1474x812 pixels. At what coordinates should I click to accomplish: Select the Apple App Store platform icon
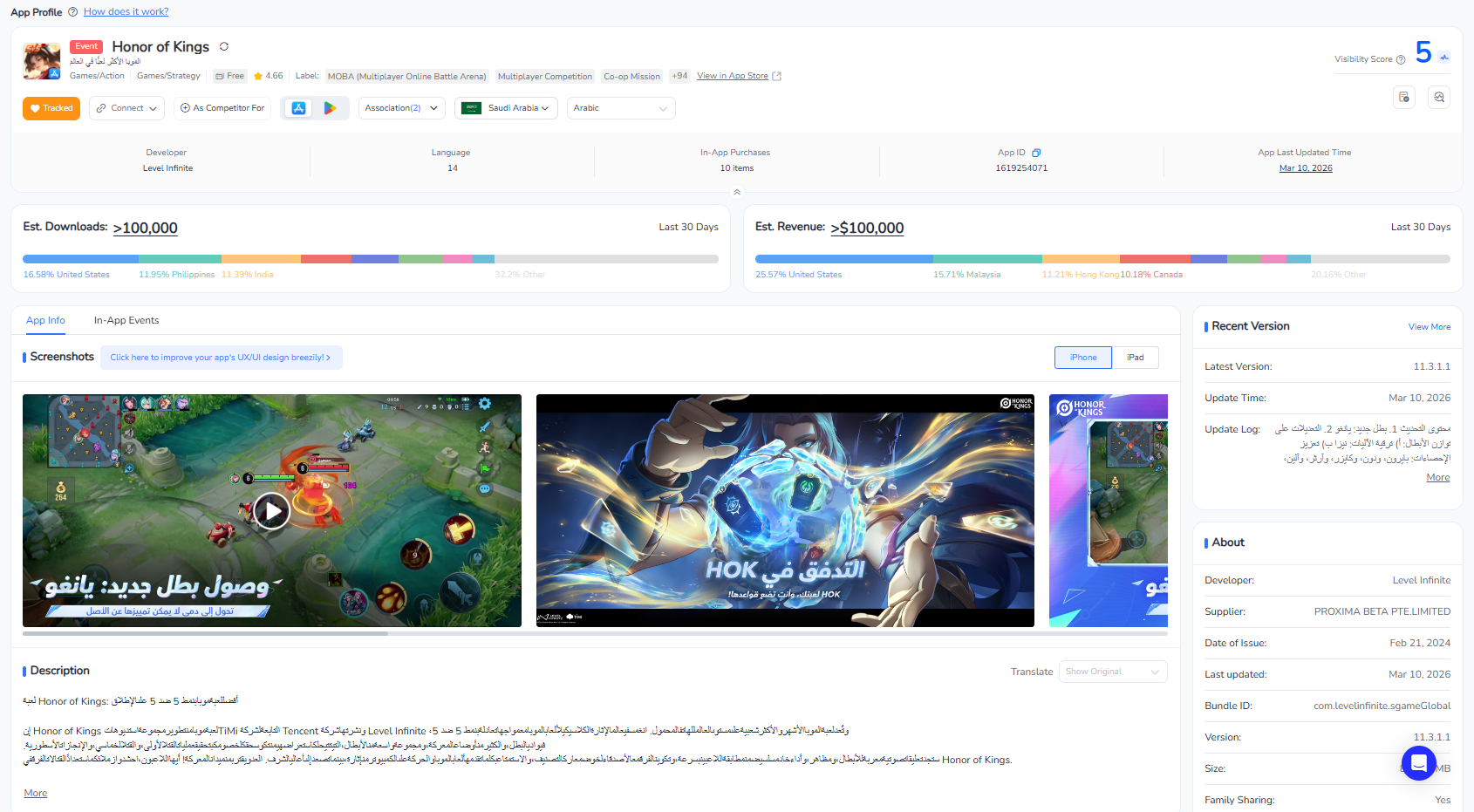click(298, 108)
